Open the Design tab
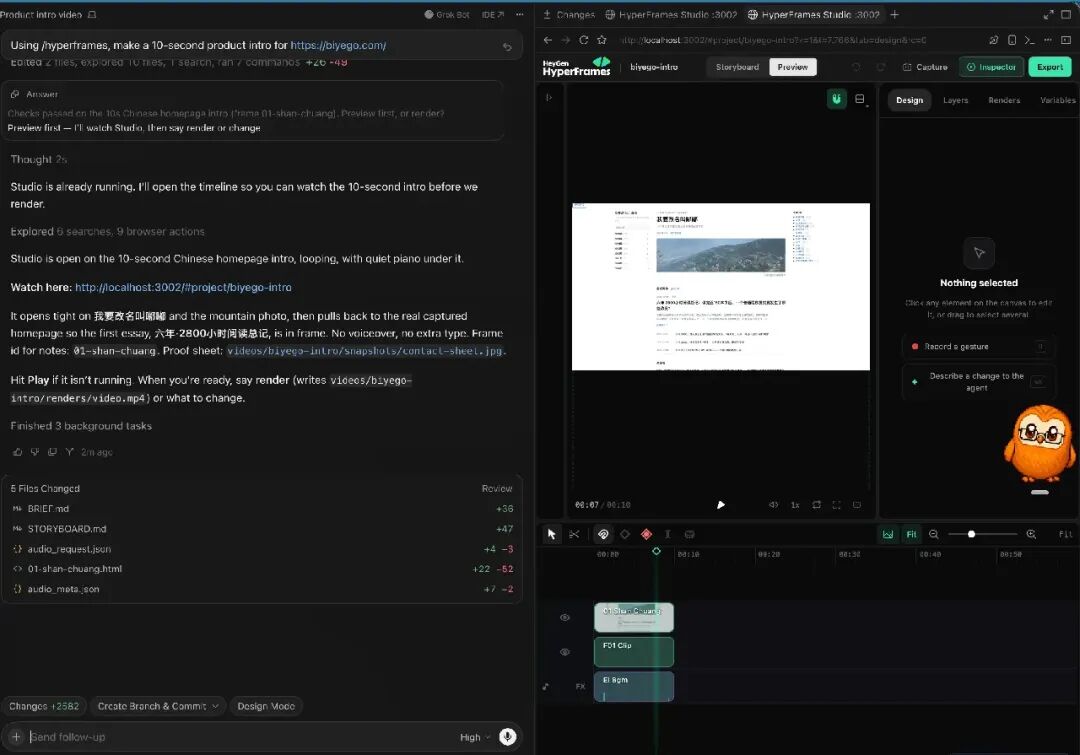This screenshot has height=755, width=1080. tap(909, 100)
